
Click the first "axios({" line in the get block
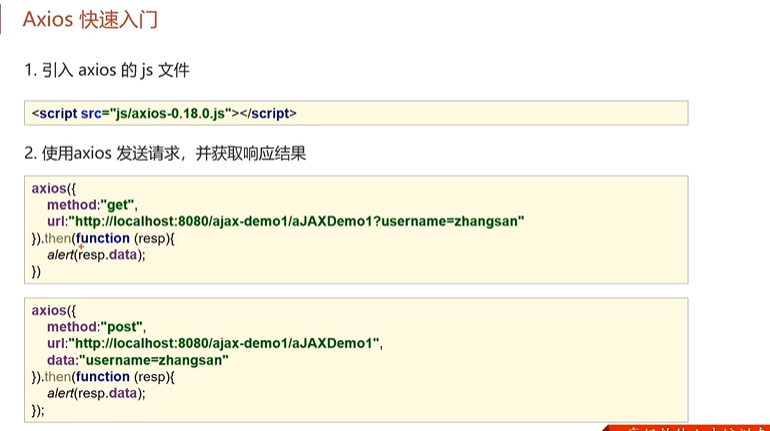click(54, 189)
